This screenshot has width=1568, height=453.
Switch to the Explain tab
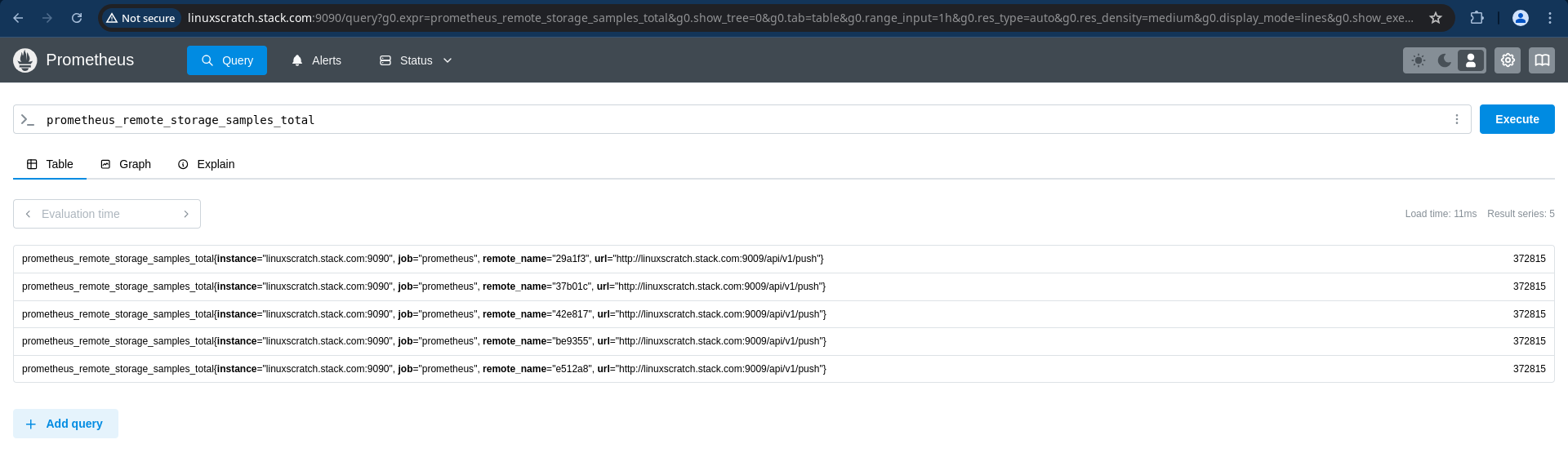pos(207,164)
